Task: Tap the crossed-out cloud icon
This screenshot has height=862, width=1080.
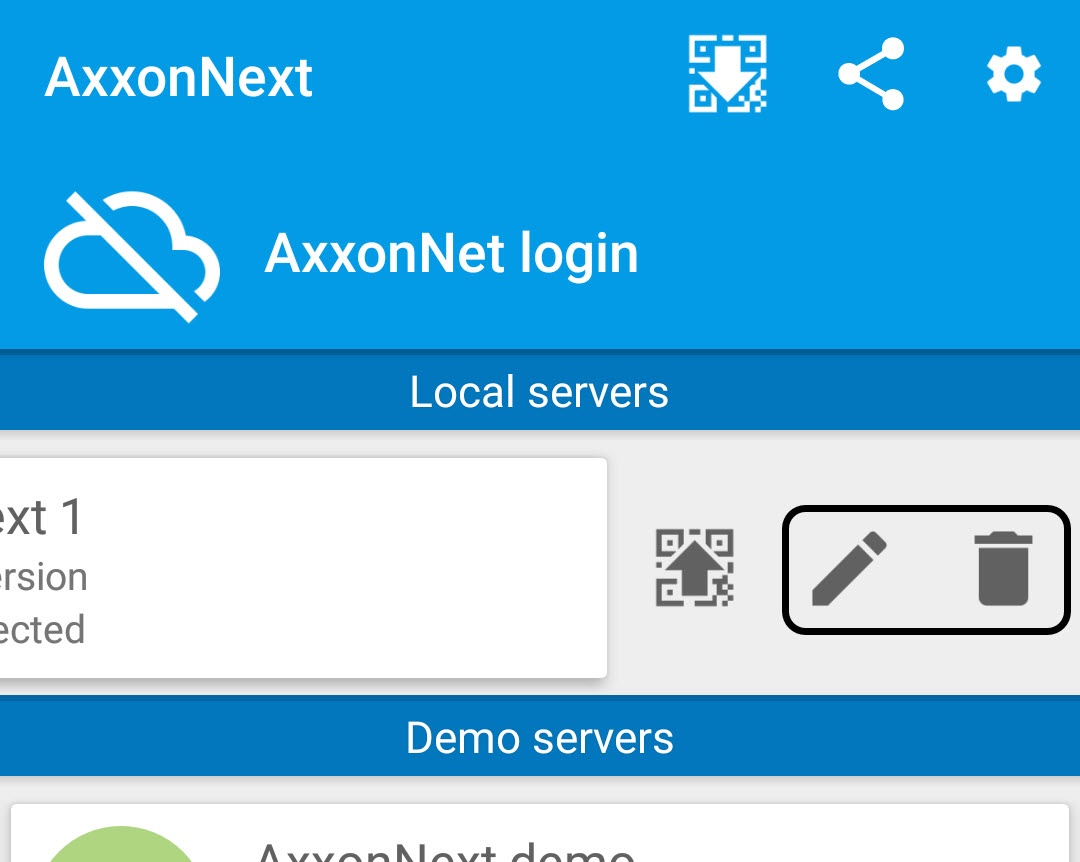Action: [x=132, y=256]
